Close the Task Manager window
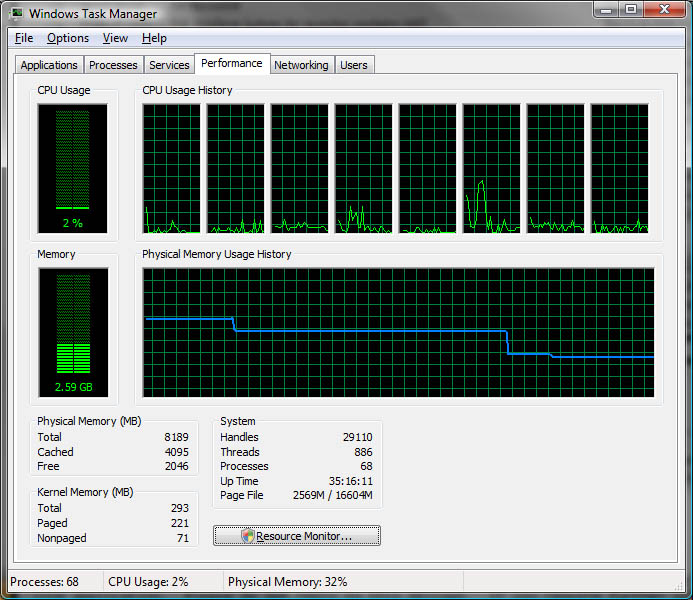Viewport: 693px width, 600px height. [x=664, y=9]
